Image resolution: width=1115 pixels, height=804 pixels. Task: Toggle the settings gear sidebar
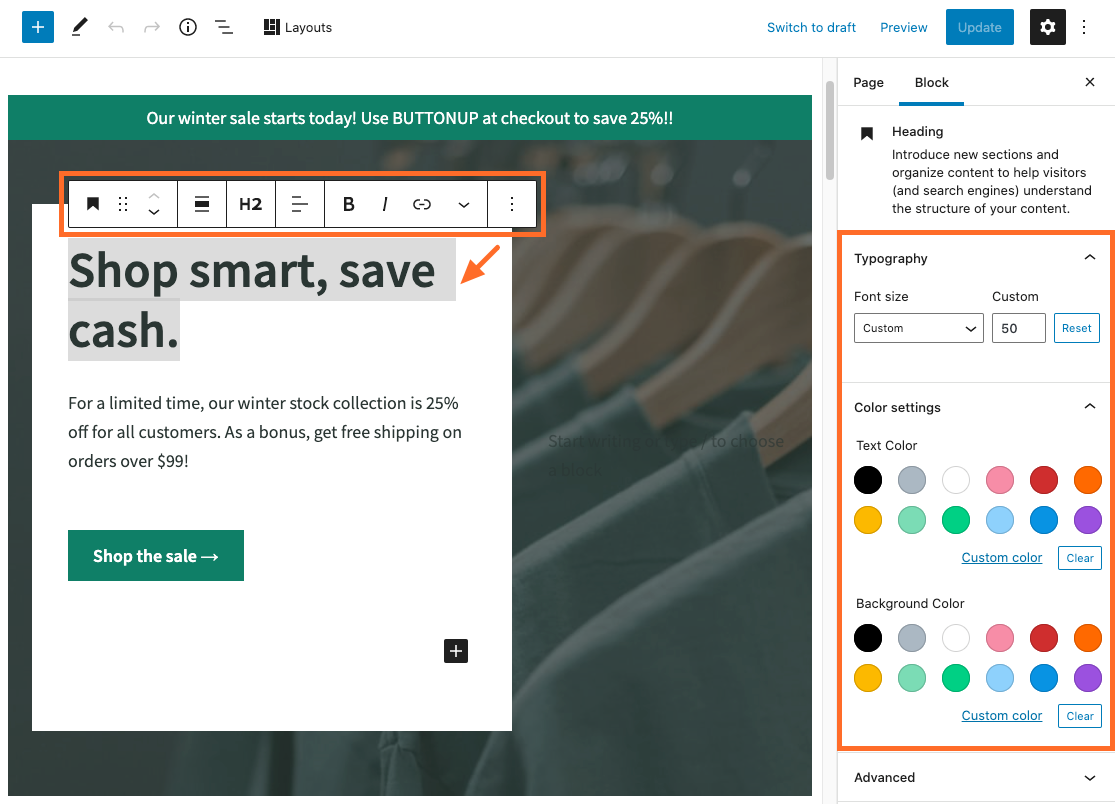coord(1047,27)
